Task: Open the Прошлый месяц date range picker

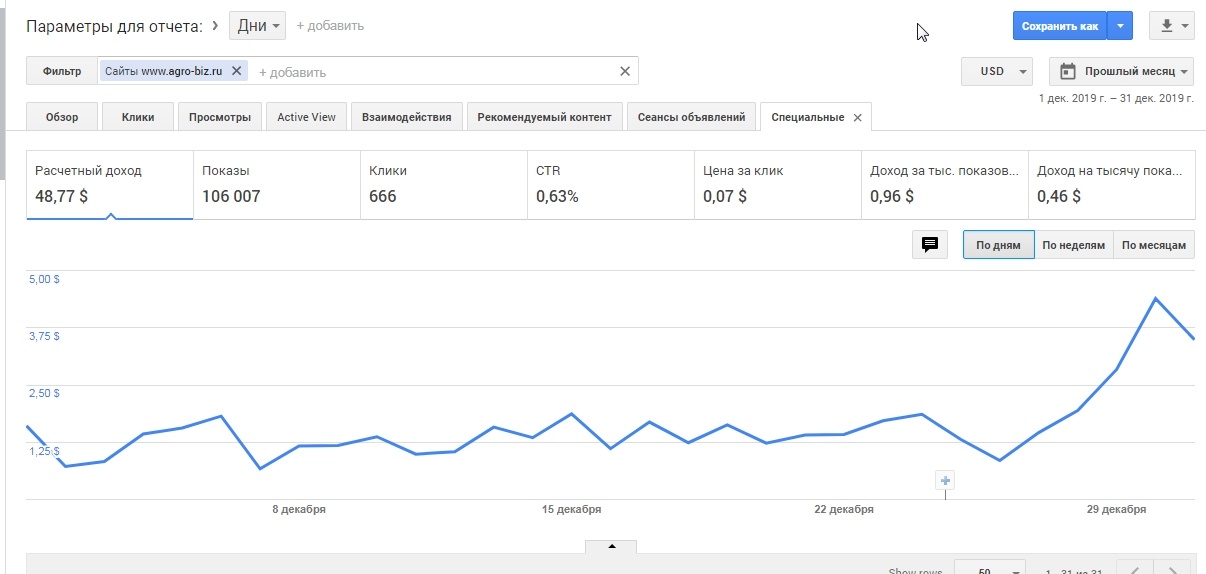Action: coord(1122,71)
